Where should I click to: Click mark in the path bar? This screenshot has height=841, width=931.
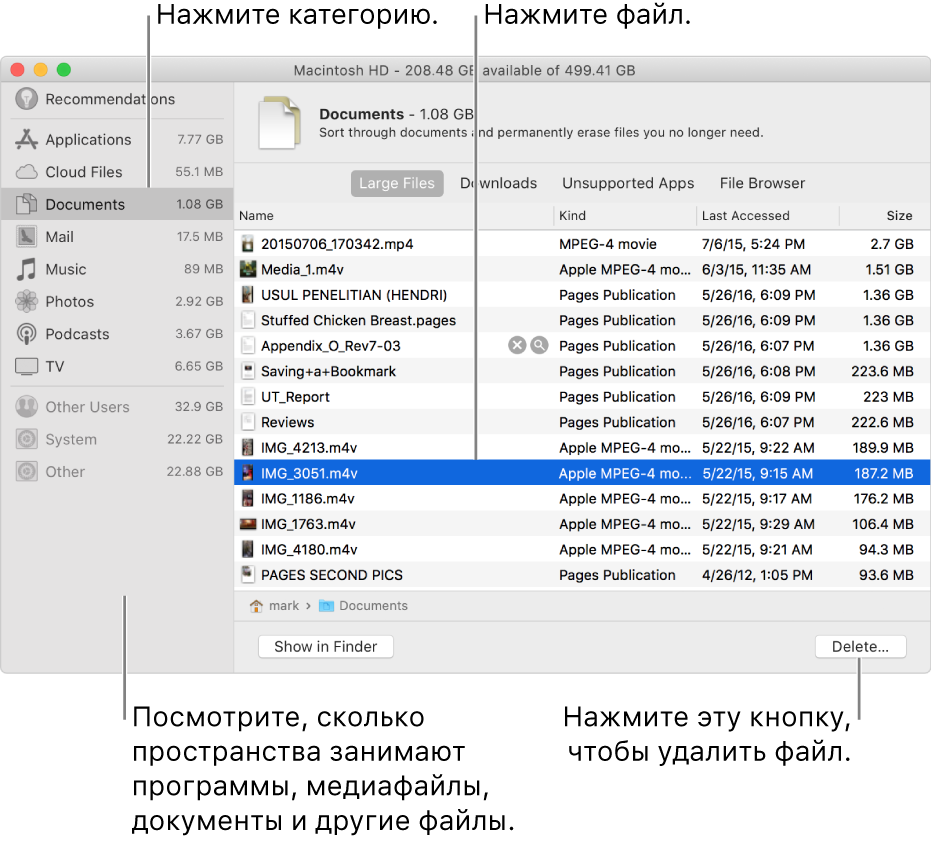click(284, 606)
